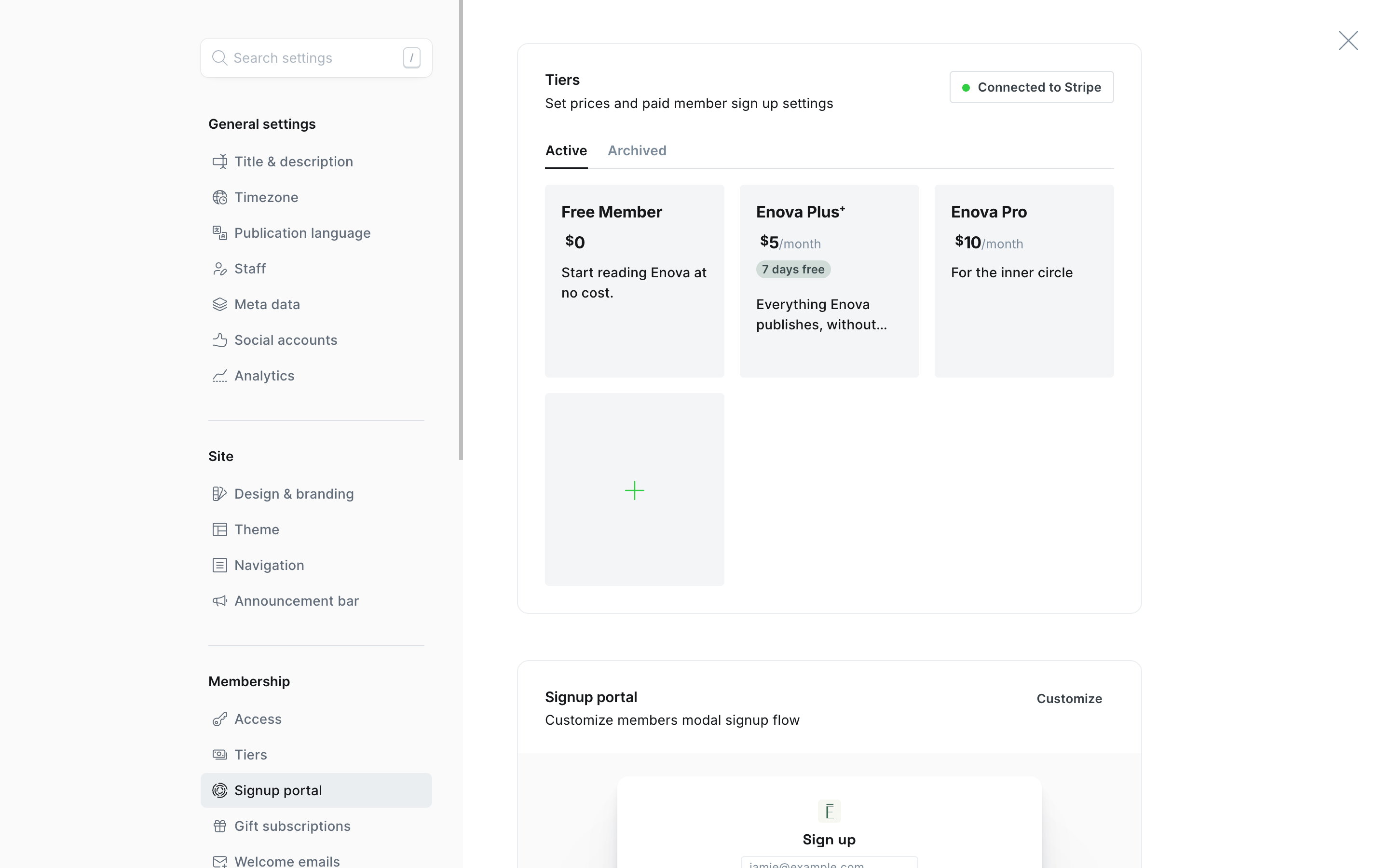Open Gift subscriptions settings
1389x868 pixels.
pyautogui.click(x=316, y=826)
